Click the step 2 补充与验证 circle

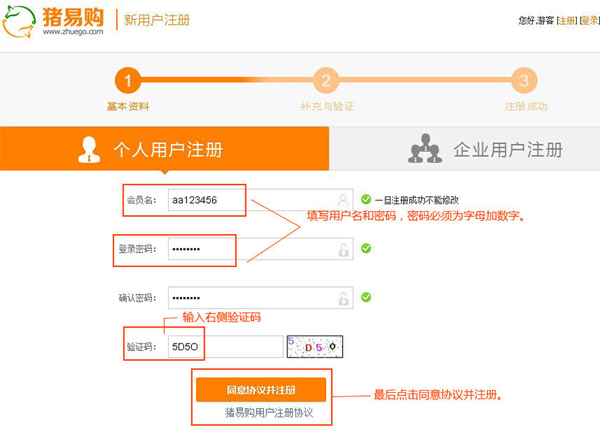(326, 81)
